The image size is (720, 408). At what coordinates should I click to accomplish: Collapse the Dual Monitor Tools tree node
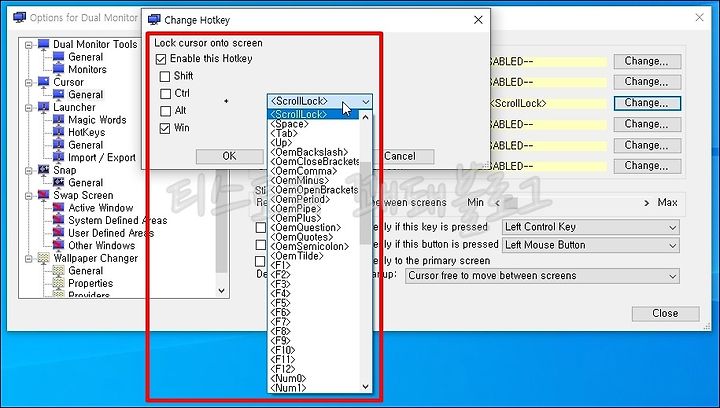click(29, 45)
